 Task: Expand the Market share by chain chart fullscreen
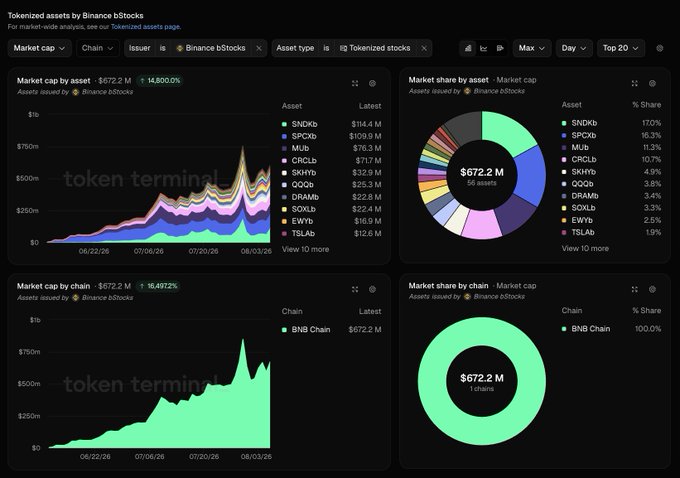coord(635,289)
